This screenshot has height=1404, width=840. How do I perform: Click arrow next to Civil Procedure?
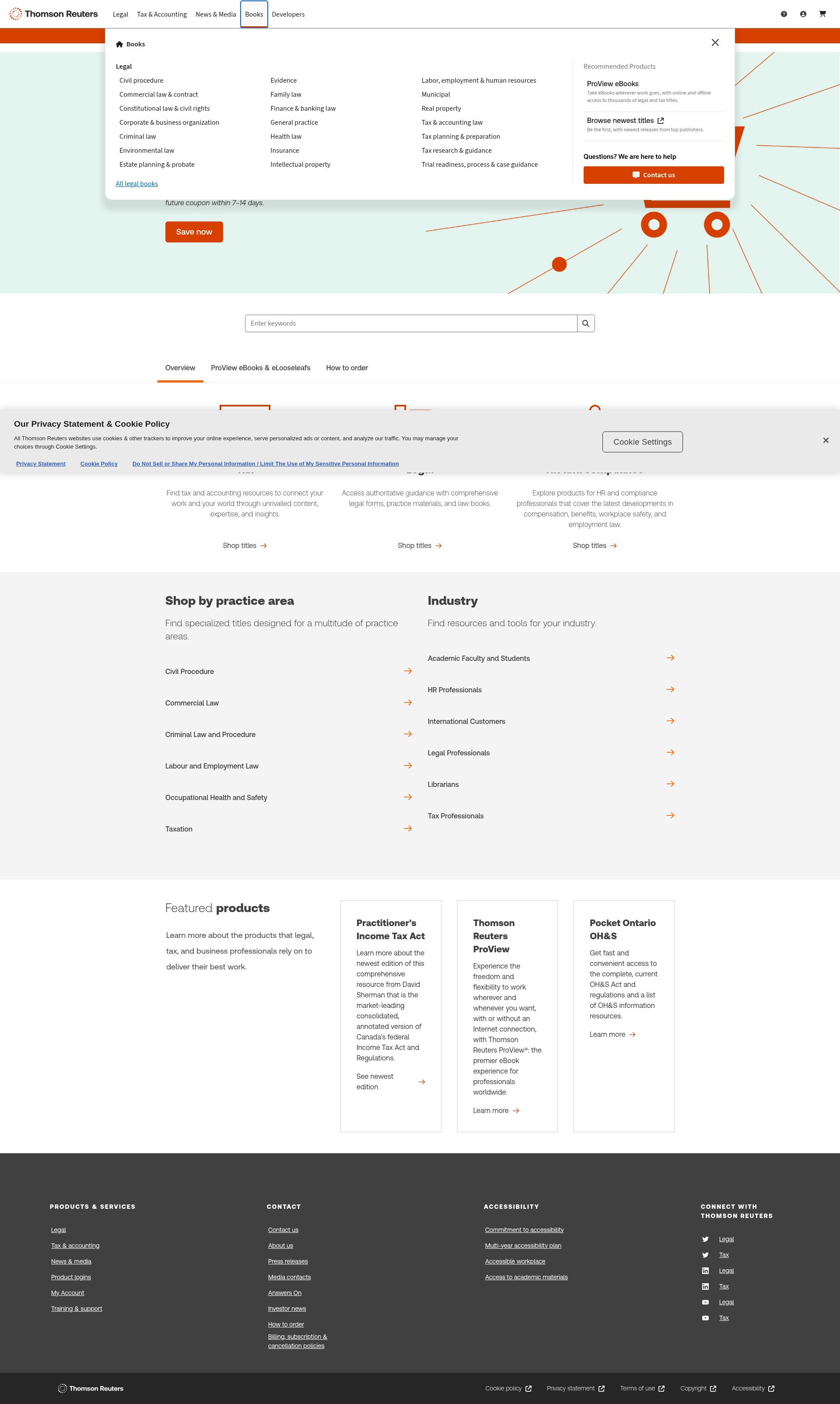tap(408, 671)
